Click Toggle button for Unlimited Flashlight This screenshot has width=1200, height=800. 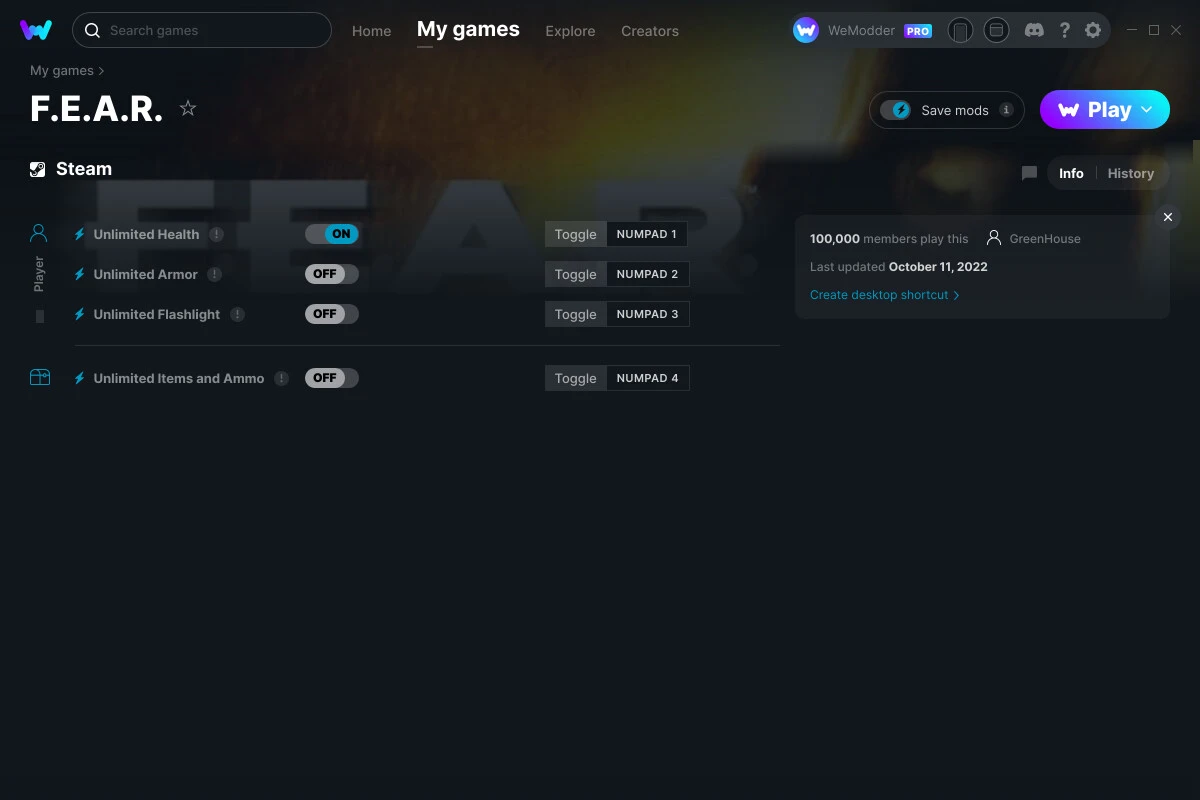pos(576,314)
